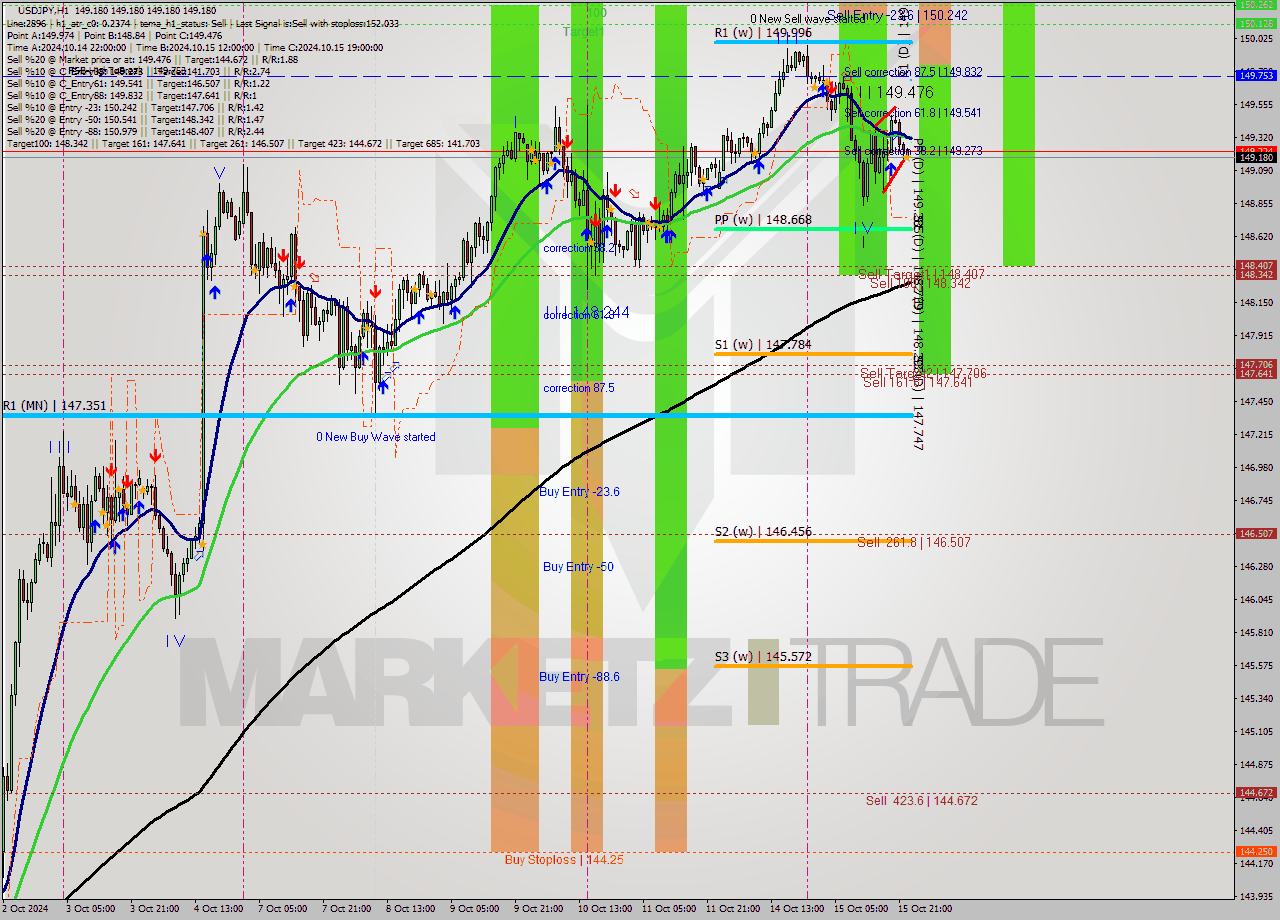Click the '4 Oct 13:00' time axis label

click(219, 909)
